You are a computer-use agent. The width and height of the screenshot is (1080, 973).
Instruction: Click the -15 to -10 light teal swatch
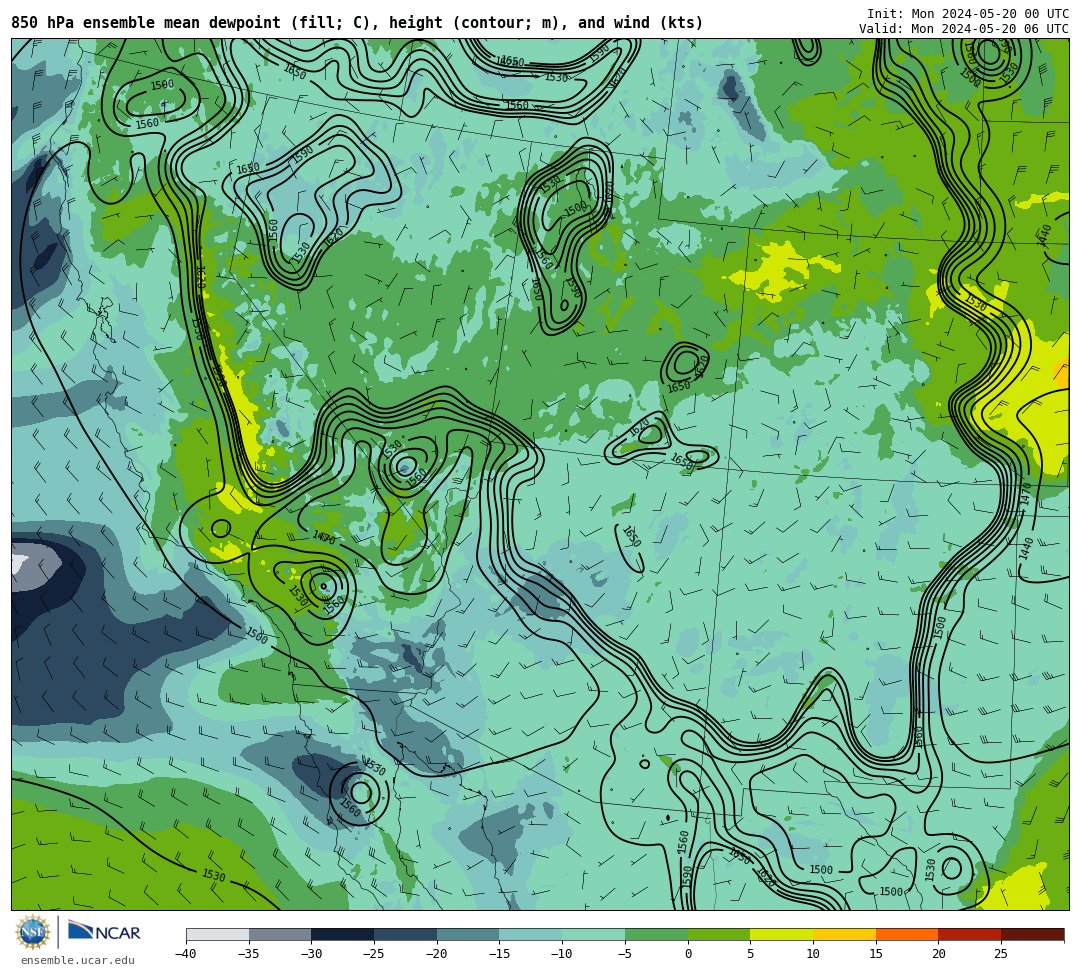coord(530,934)
